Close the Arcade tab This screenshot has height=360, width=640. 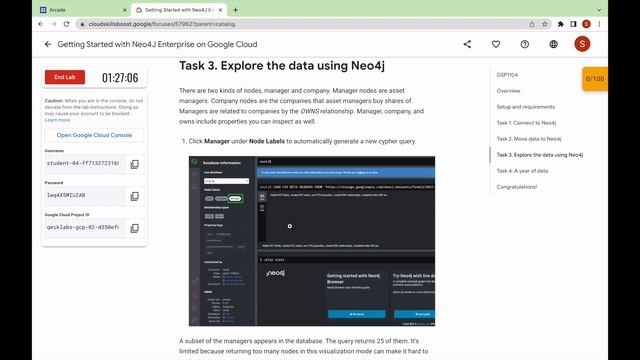(124, 10)
